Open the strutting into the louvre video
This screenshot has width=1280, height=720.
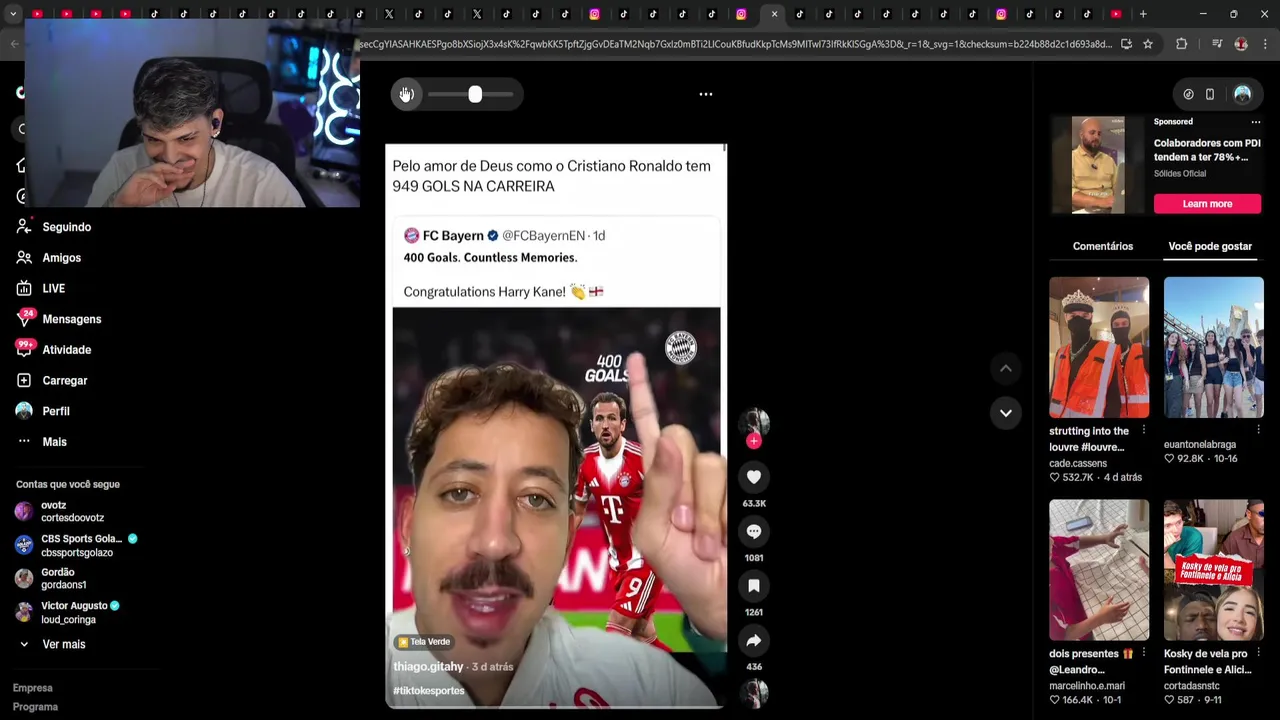[x=1099, y=347]
